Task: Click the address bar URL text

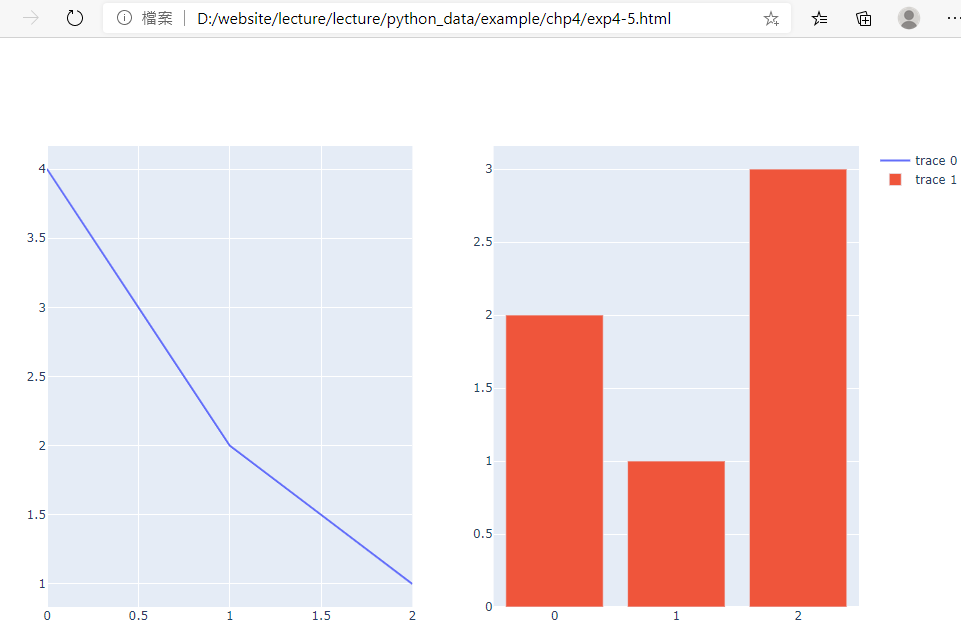Action: tap(433, 19)
